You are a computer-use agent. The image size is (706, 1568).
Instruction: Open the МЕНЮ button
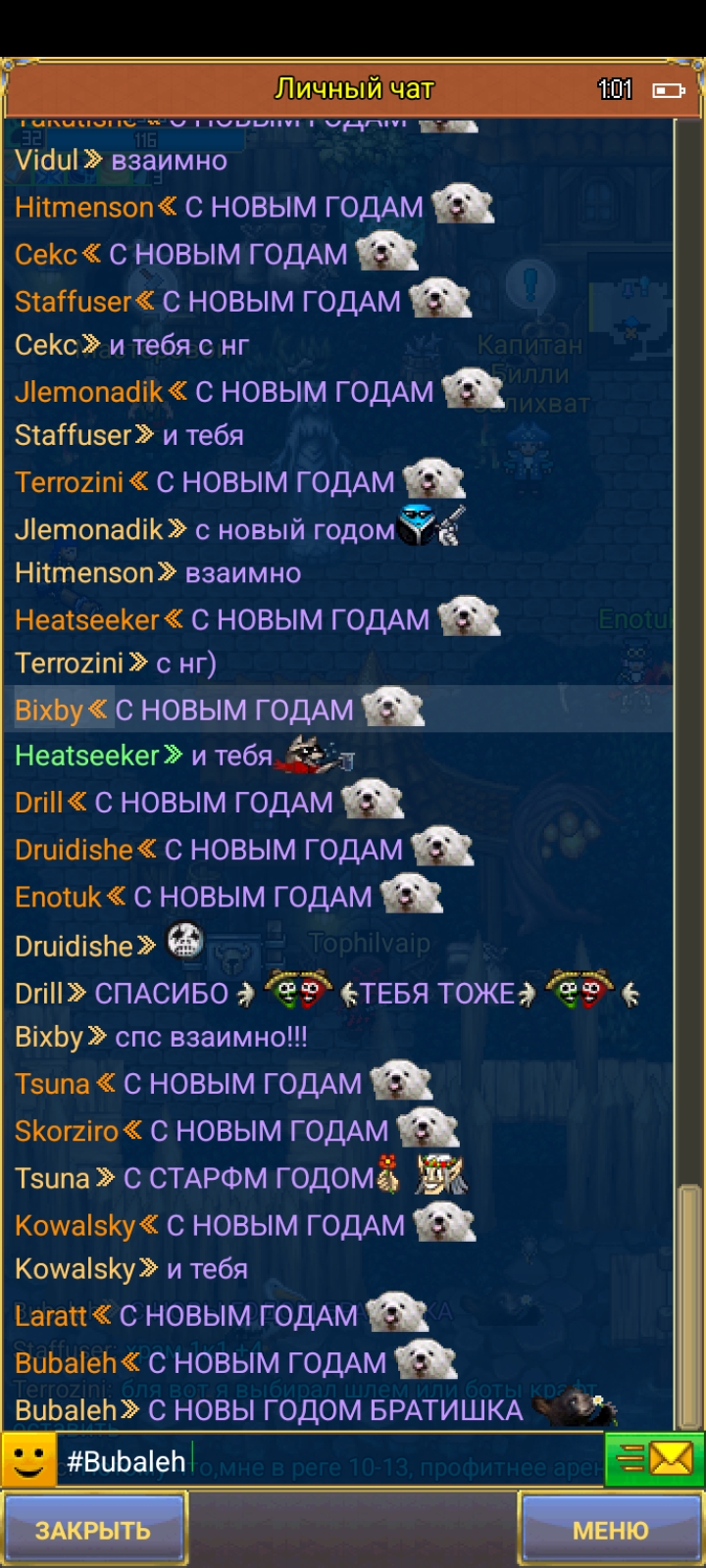[610, 1530]
